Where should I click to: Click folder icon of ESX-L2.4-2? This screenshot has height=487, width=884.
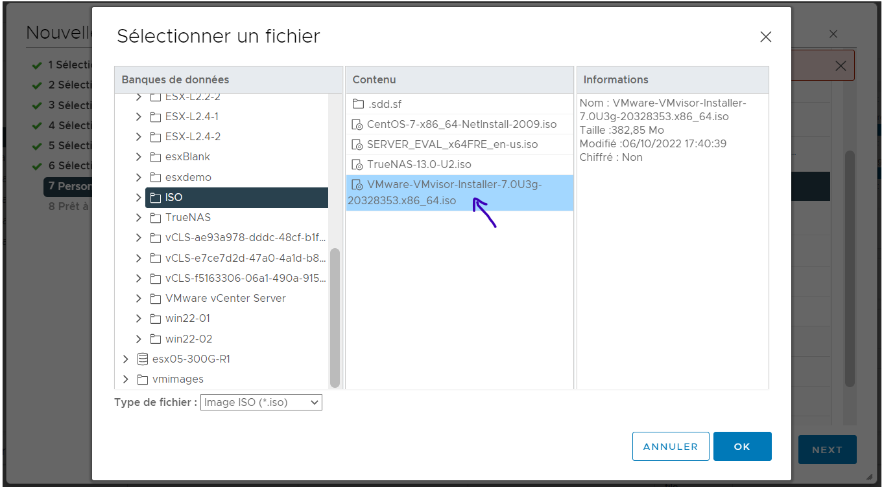tap(155, 137)
